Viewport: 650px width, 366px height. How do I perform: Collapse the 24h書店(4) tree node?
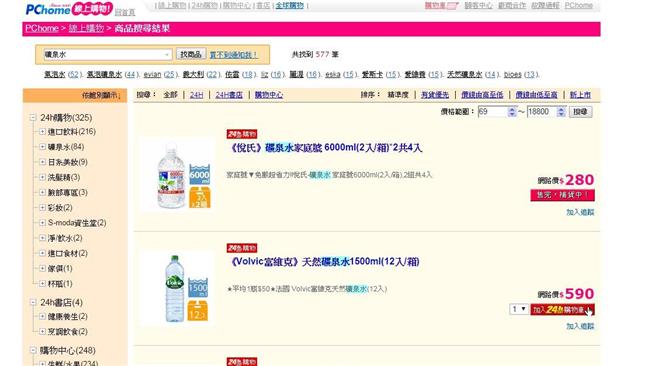pos(33,303)
